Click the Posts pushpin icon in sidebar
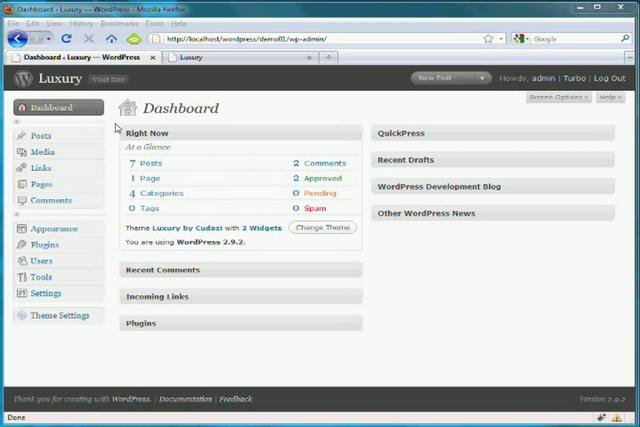The image size is (640, 427). 21,136
